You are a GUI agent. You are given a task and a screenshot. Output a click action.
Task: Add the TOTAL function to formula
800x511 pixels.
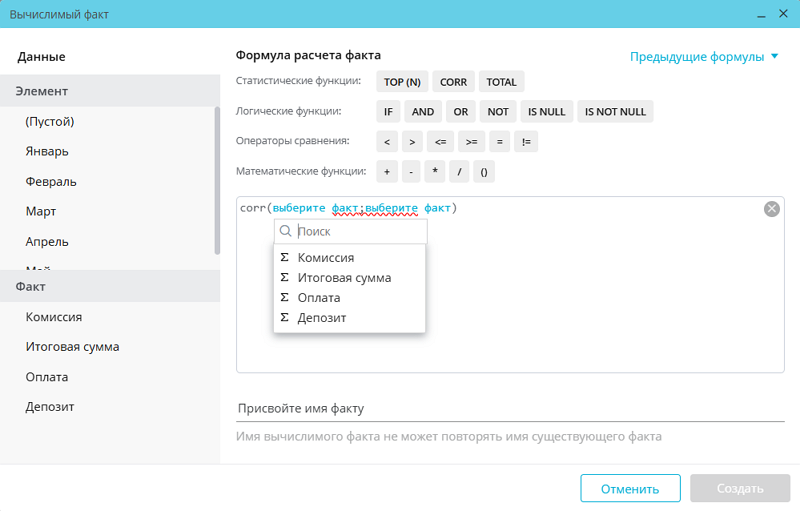tap(501, 82)
